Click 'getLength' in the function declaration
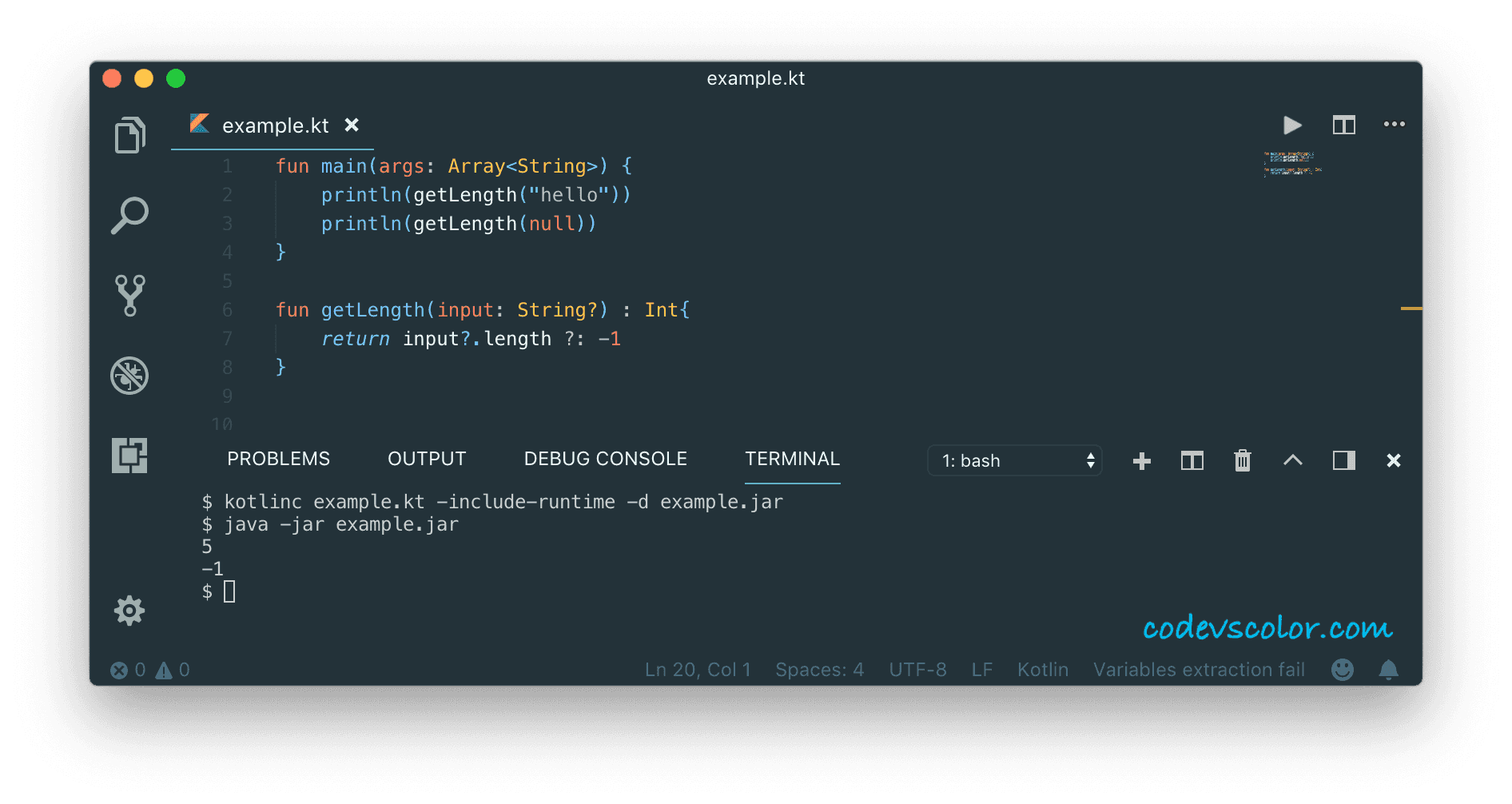The width and height of the screenshot is (1512, 804). 372,310
